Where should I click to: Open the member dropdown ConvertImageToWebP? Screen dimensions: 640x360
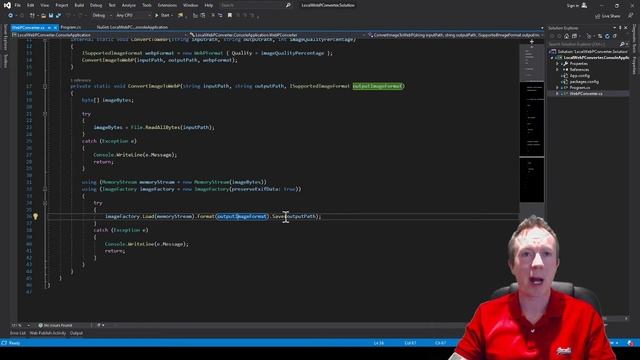[x=456, y=35]
